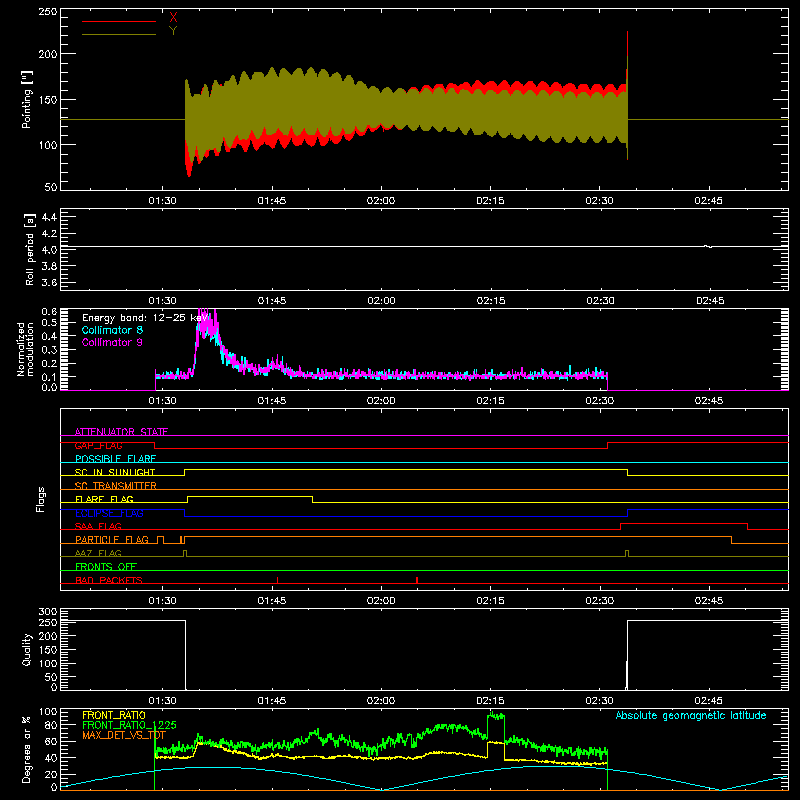Click the 'Quality' axis label
This screenshot has height=800, width=800.
pyautogui.click(x=27, y=649)
